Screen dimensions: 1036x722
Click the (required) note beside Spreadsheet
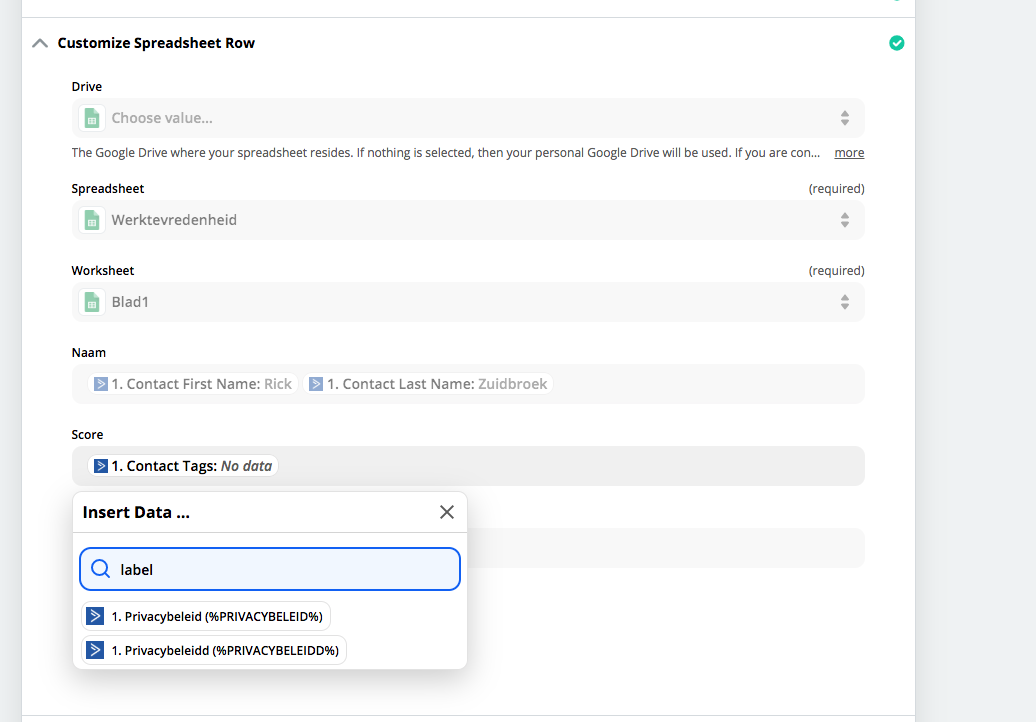coord(836,189)
